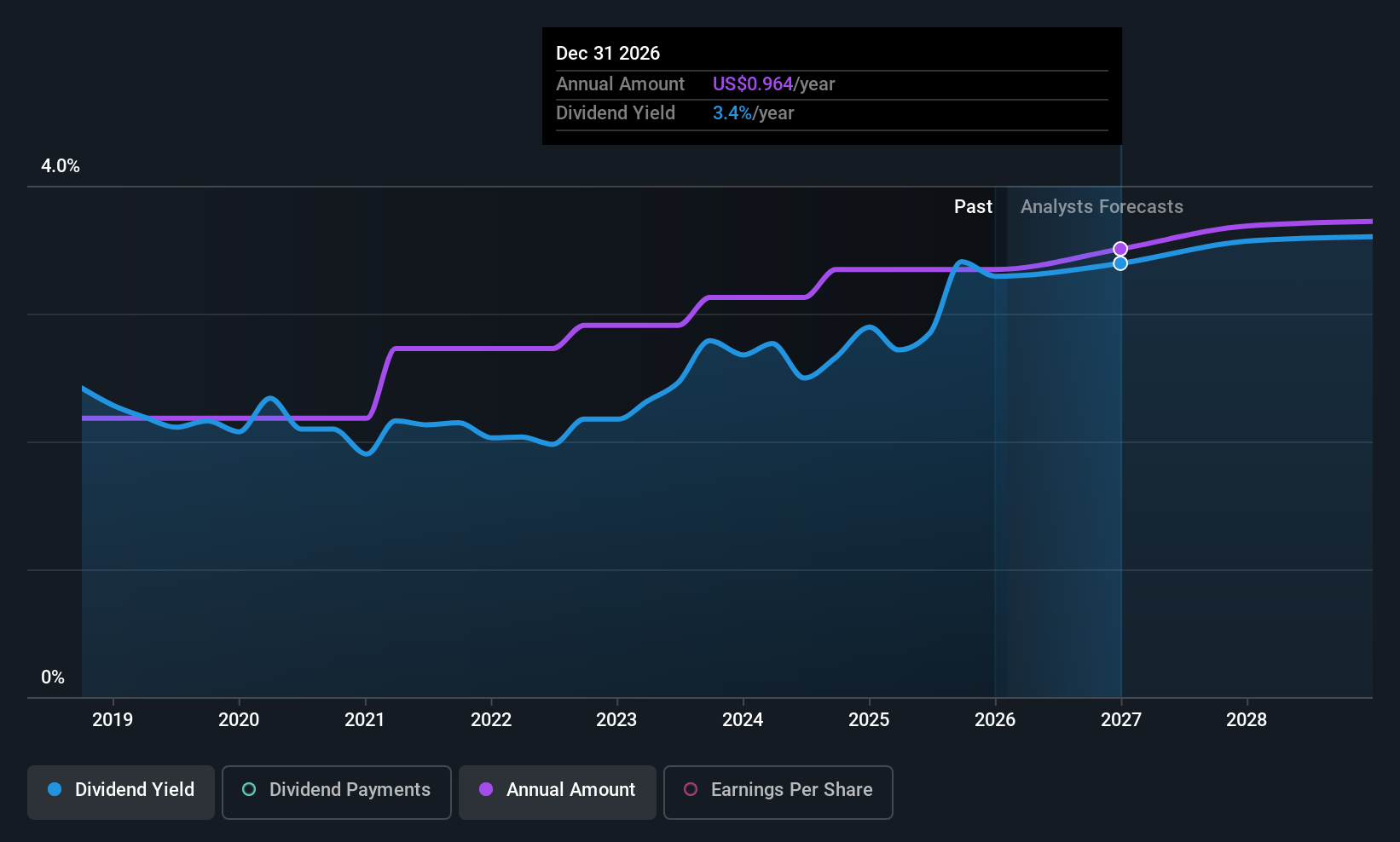Click the 4.0% y-axis label

pos(61,166)
